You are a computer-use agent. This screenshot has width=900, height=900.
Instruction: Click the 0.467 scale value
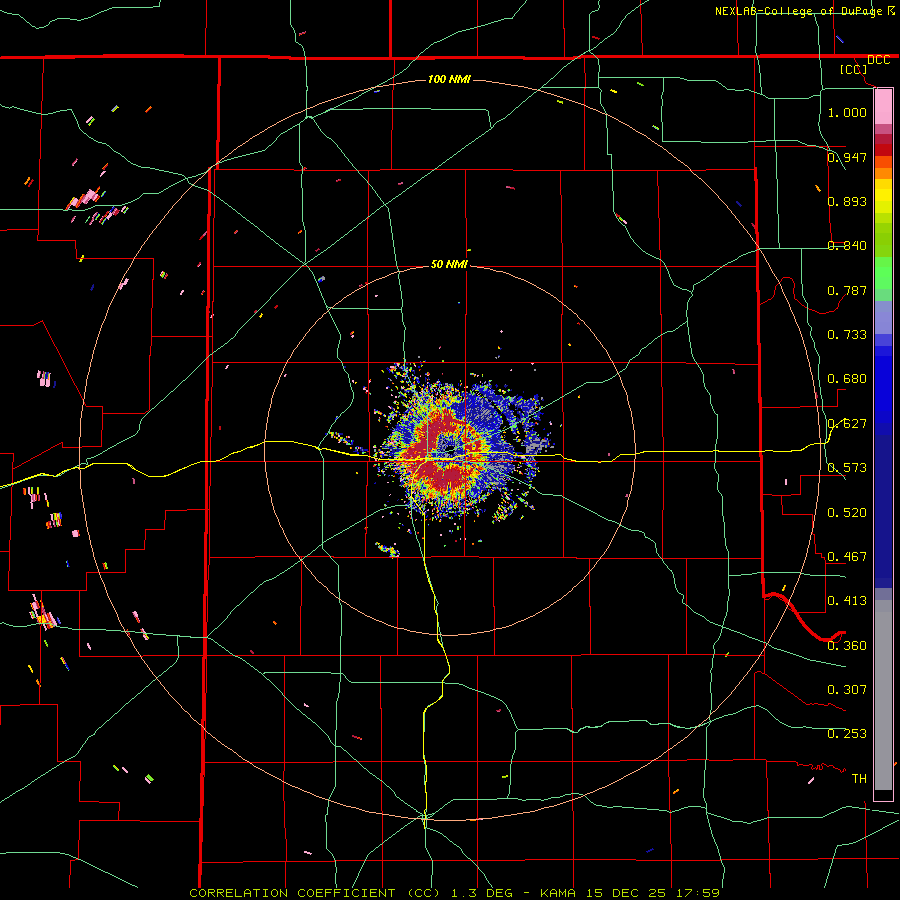click(x=847, y=557)
